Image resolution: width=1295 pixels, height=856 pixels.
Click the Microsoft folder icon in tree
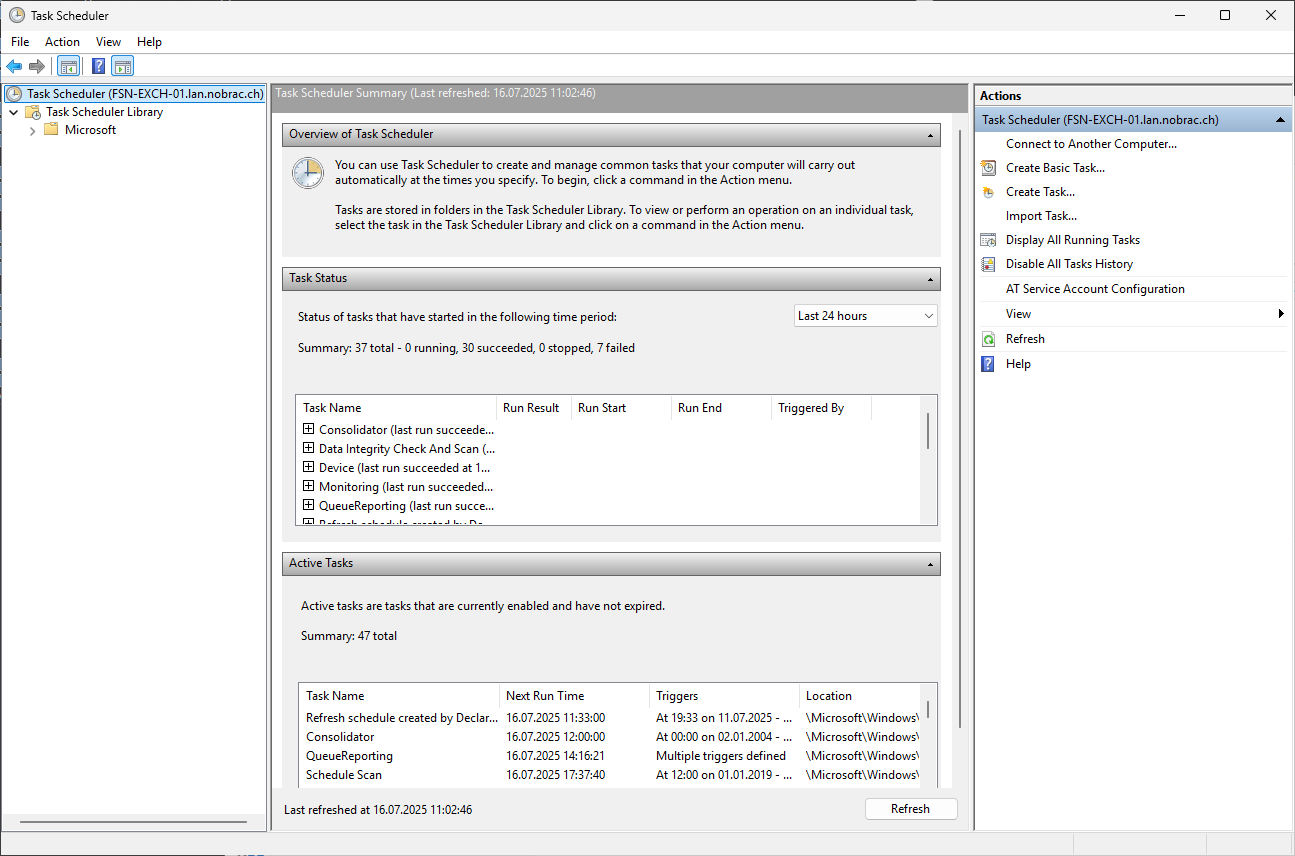tap(51, 130)
